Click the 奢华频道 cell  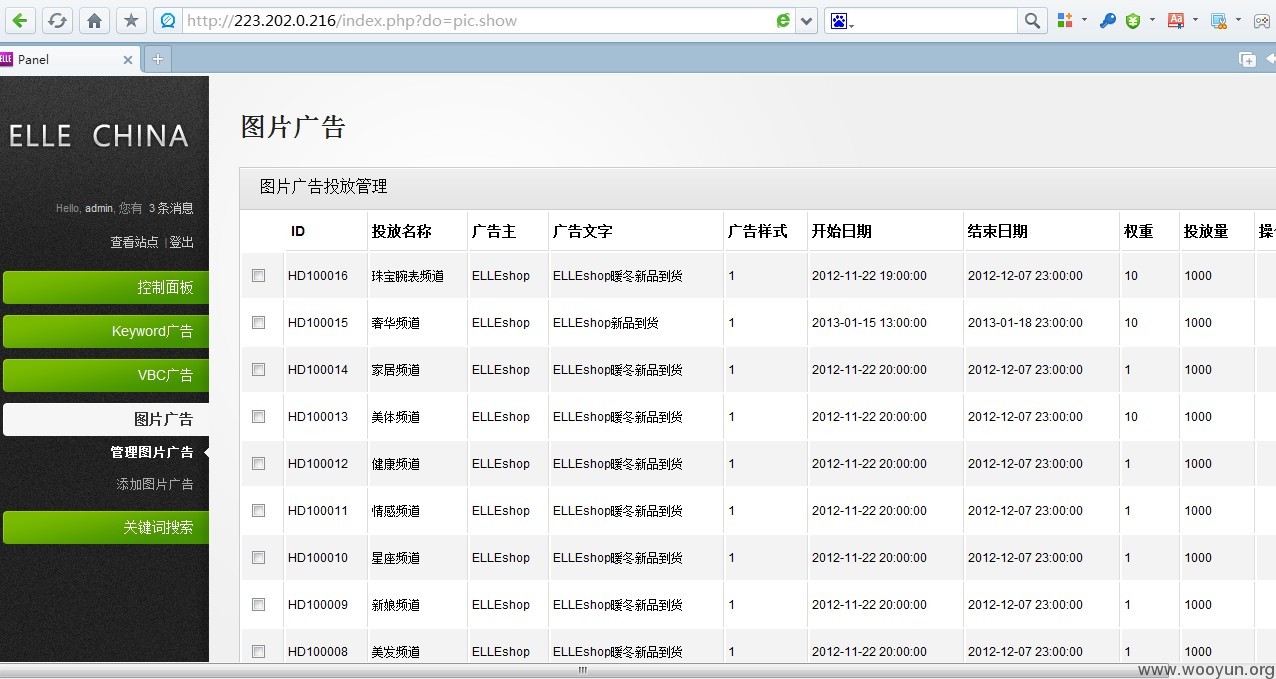395,323
